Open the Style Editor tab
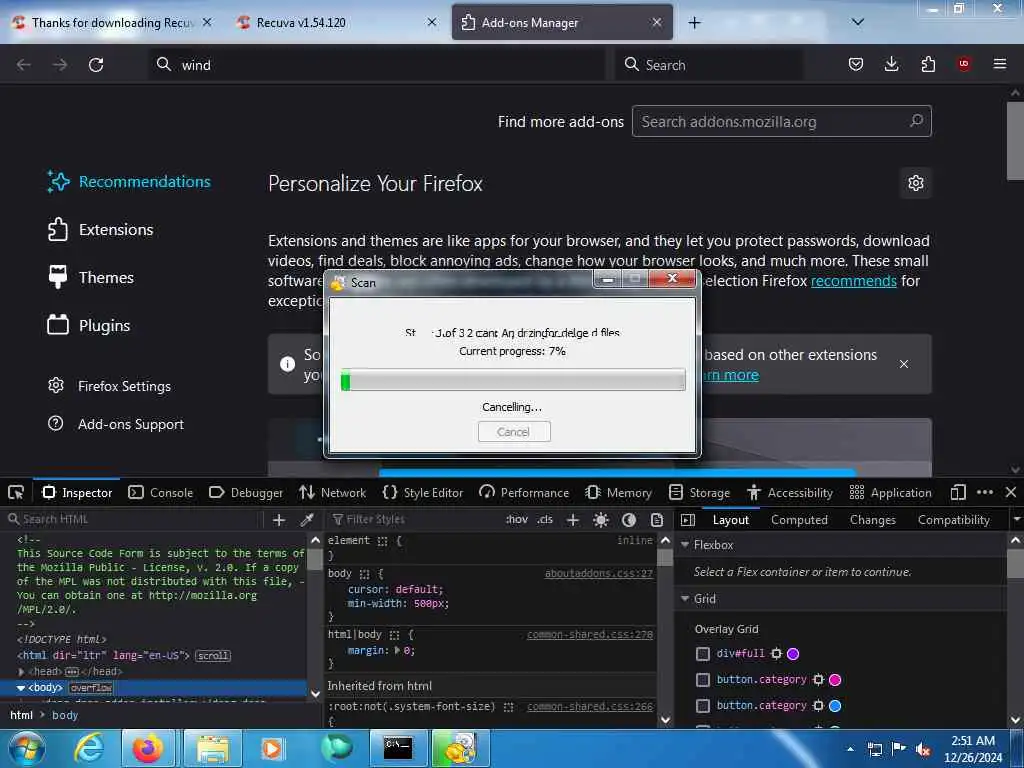 coord(423,492)
